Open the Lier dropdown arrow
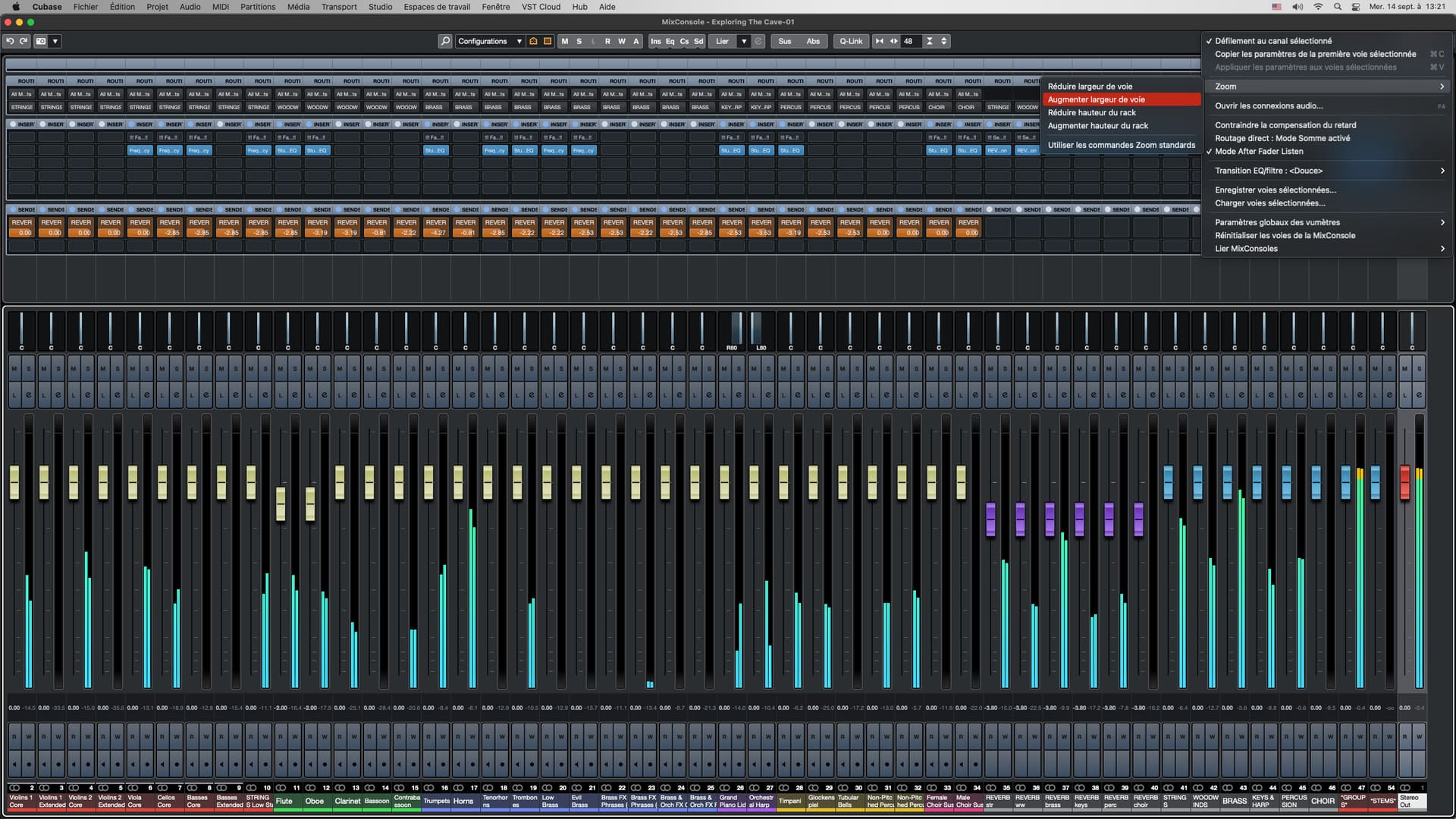Screen dimensions: 1456x819 (x=744, y=41)
